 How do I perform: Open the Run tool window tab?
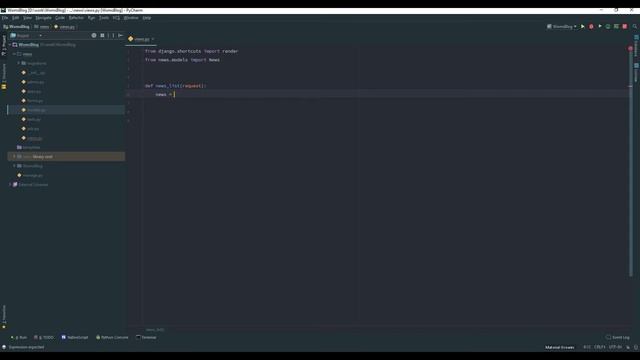pos(19,338)
